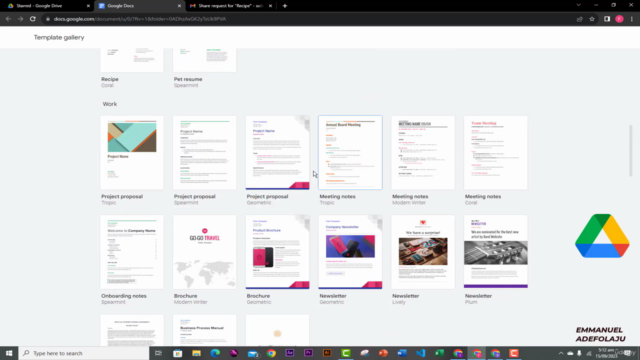Open Meeting notes Modern Writer template
Screen dimensions: 640x360
[x=423, y=153]
